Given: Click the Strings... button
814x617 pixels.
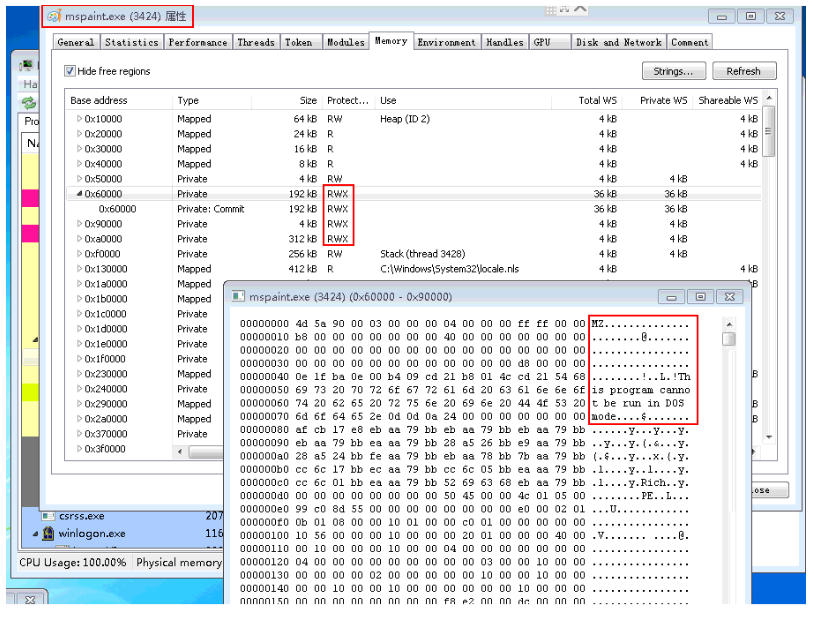Looking at the screenshot, I should pos(673,71).
